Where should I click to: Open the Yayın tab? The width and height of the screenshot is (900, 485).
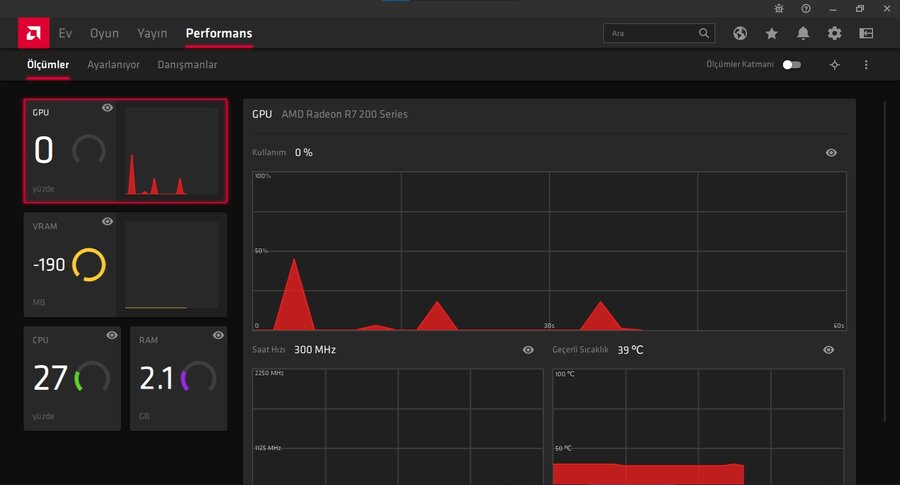coord(152,33)
